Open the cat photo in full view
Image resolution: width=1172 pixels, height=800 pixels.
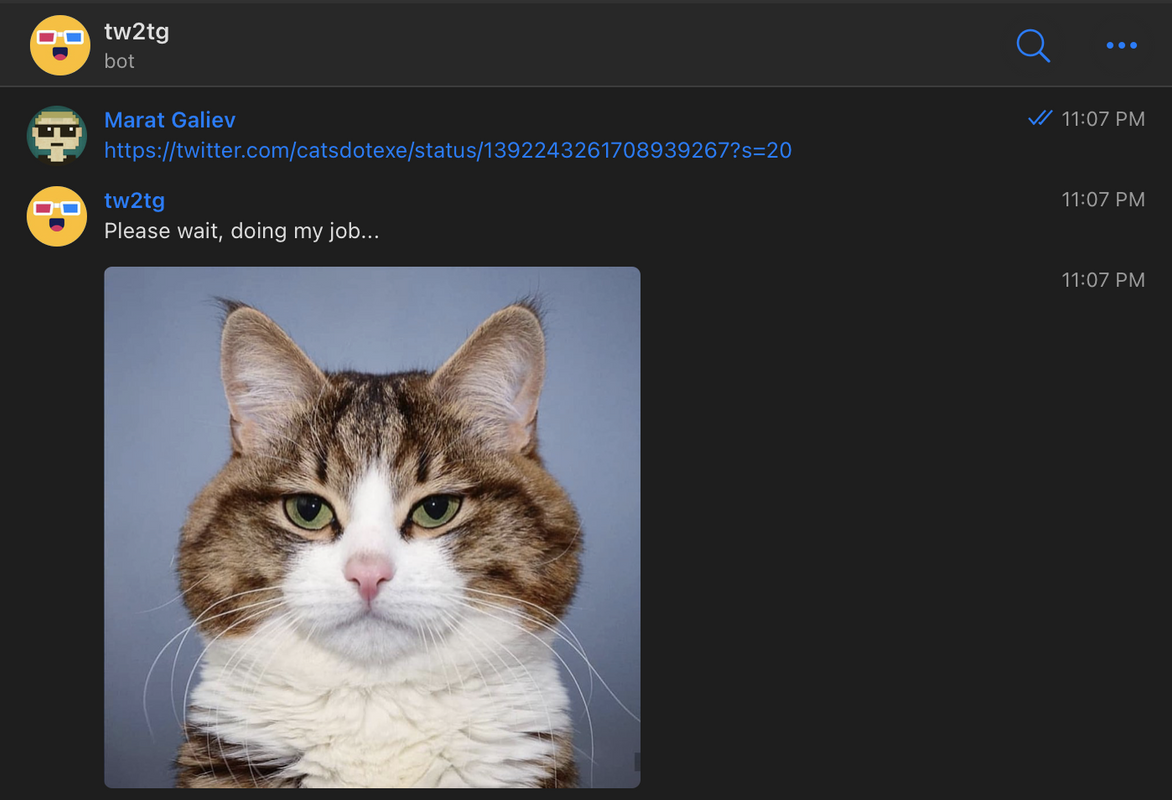pyautogui.click(x=372, y=527)
